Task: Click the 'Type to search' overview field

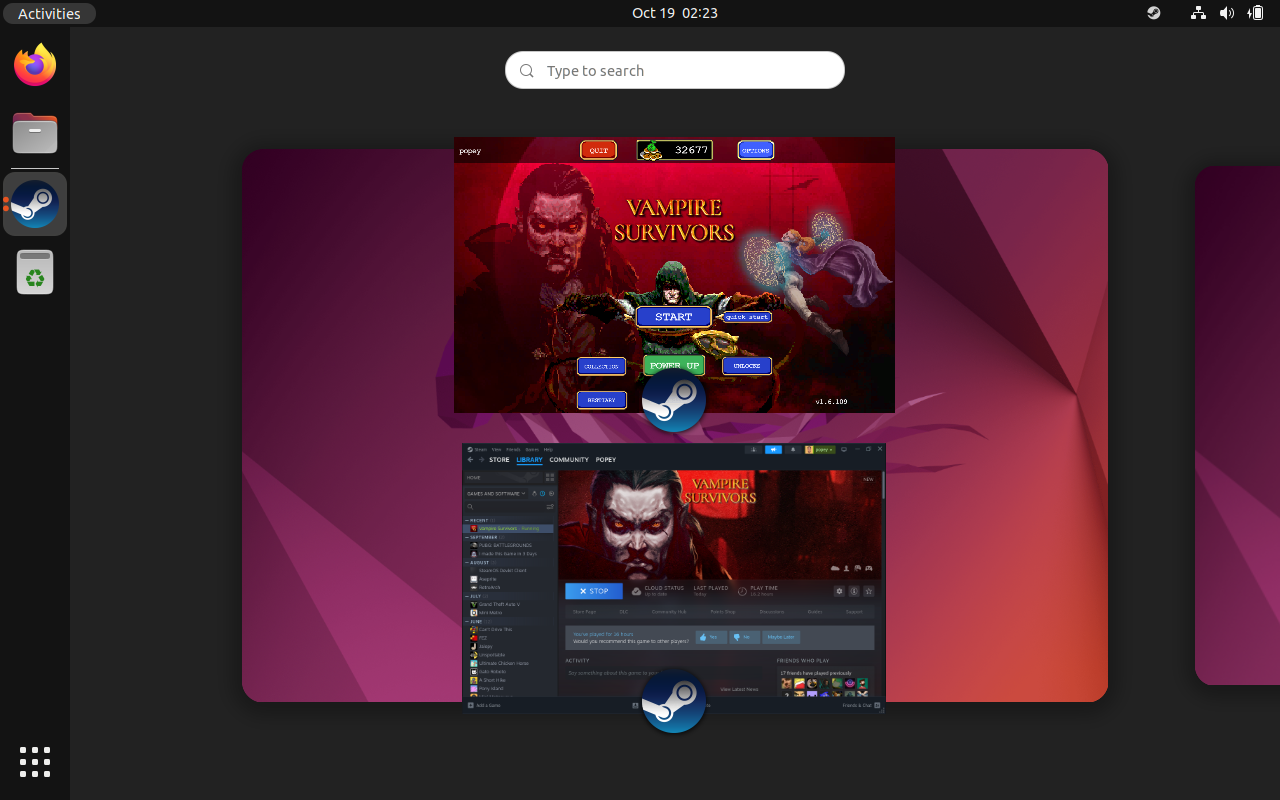Action: point(675,70)
